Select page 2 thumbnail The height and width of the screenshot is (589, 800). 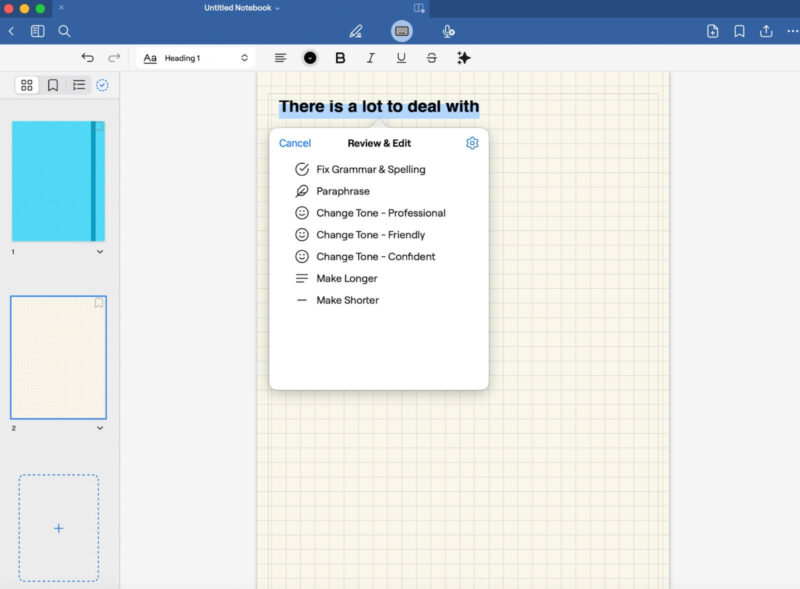[58, 357]
